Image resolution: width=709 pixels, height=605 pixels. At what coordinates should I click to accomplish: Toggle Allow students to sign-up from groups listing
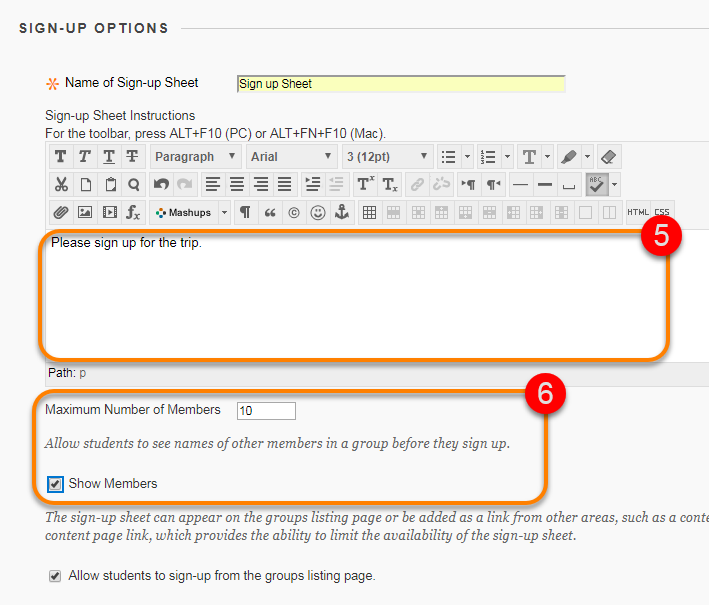click(x=55, y=576)
